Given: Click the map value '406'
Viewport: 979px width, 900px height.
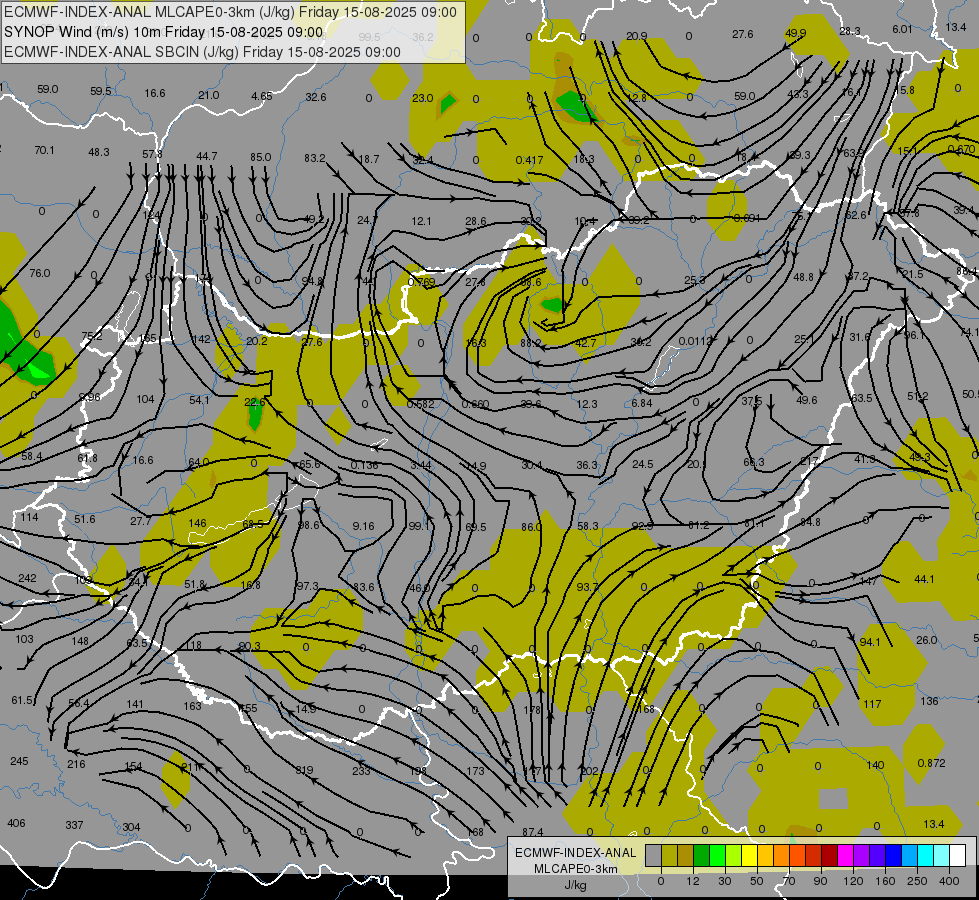Looking at the screenshot, I should click(x=16, y=823).
